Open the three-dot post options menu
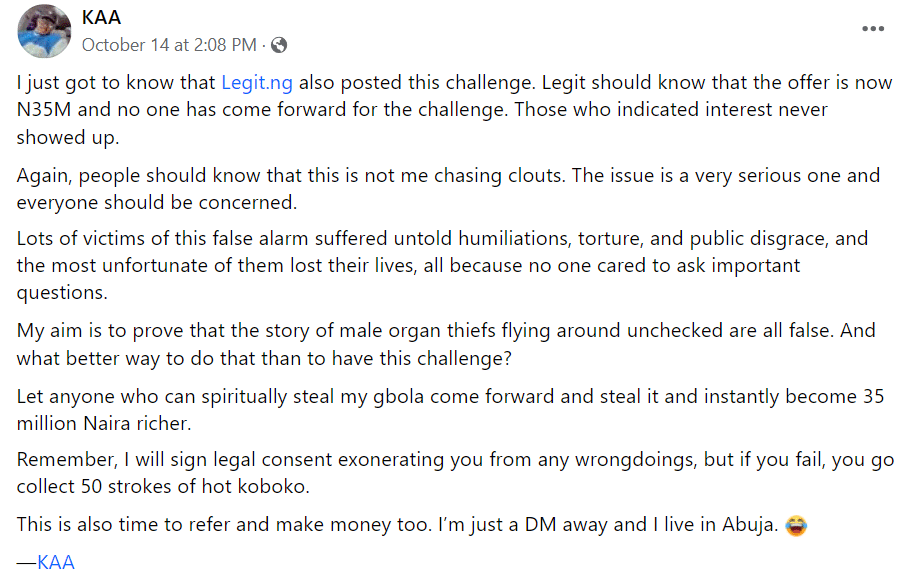The image size is (903, 583). pyautogui.click(x=873, y=29)
